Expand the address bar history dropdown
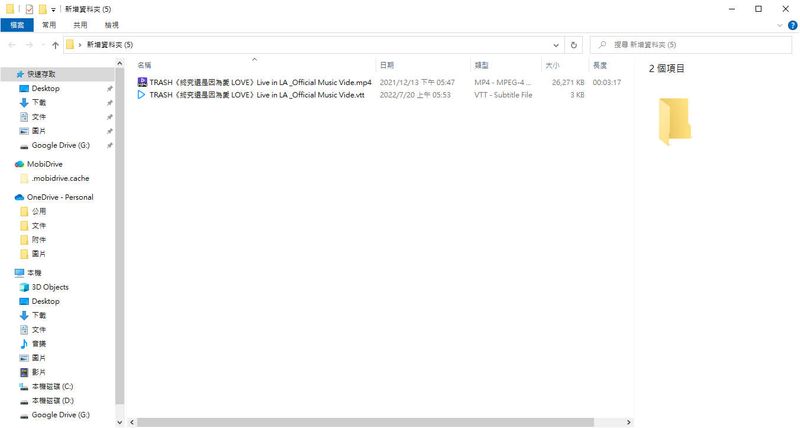 tap(556, 45)
